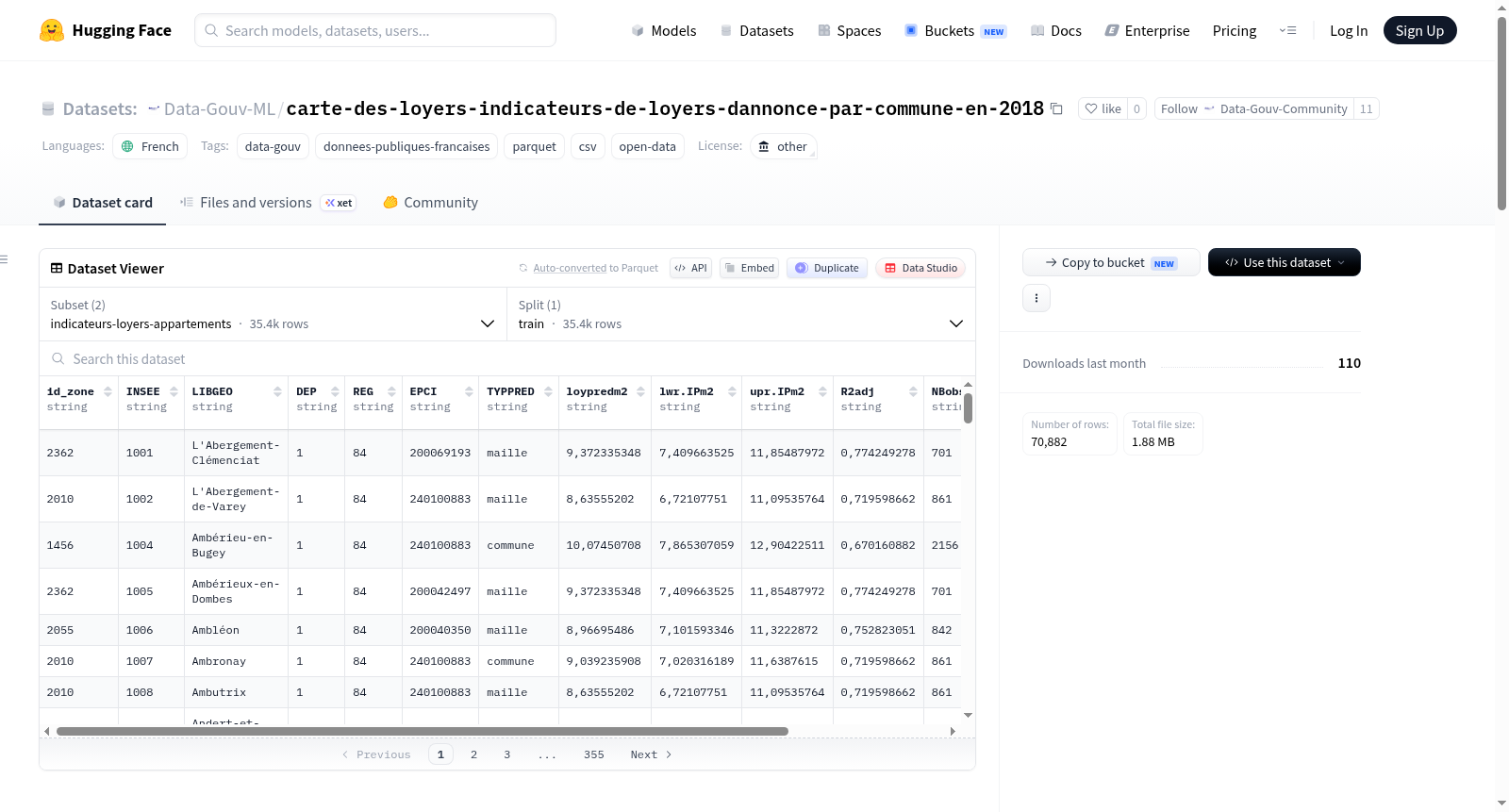
Task: Expand the Subset selector dropdown
Action: coord(273,314)
